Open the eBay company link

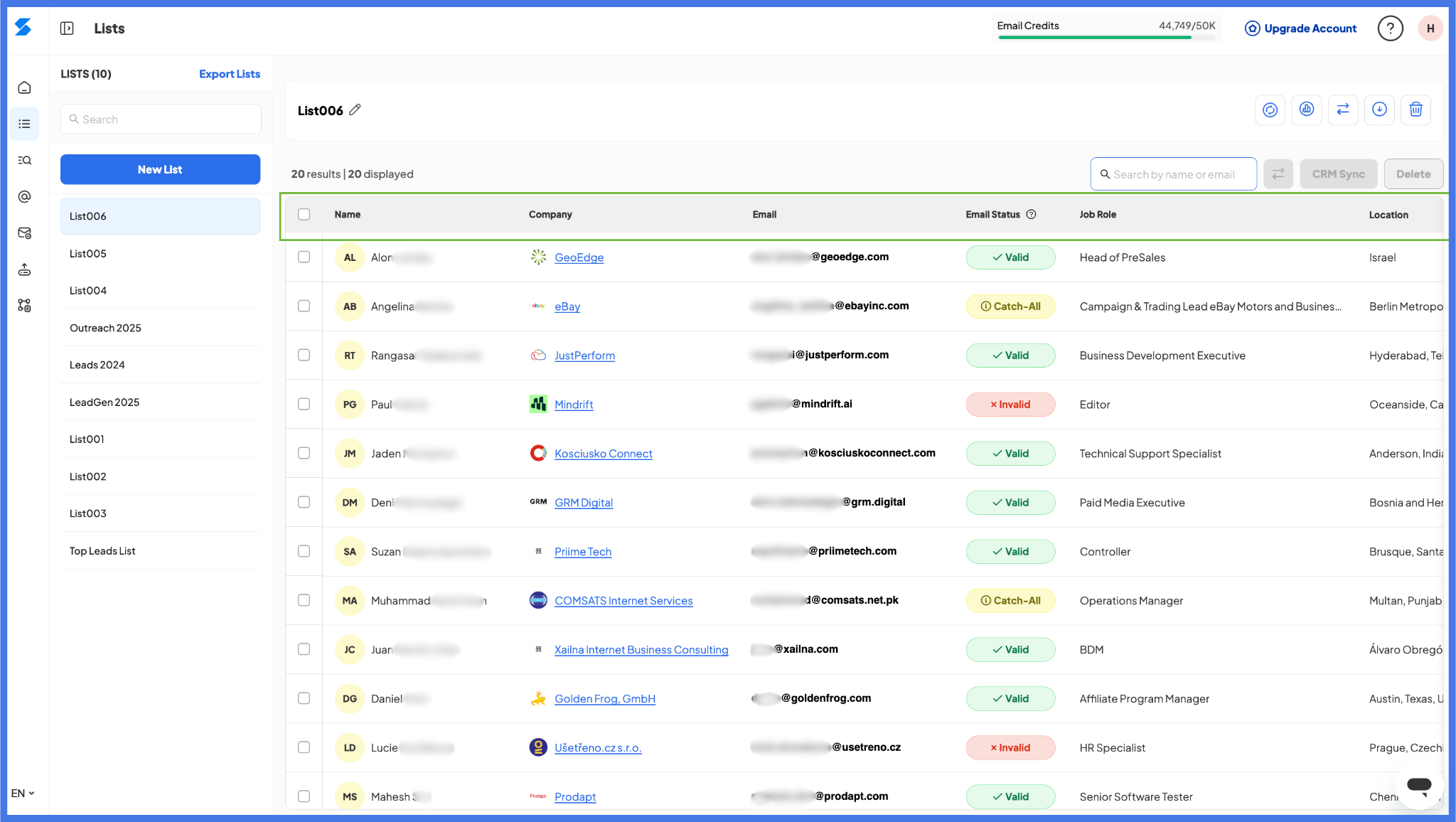pyautogui.click(x=567, y=306)
